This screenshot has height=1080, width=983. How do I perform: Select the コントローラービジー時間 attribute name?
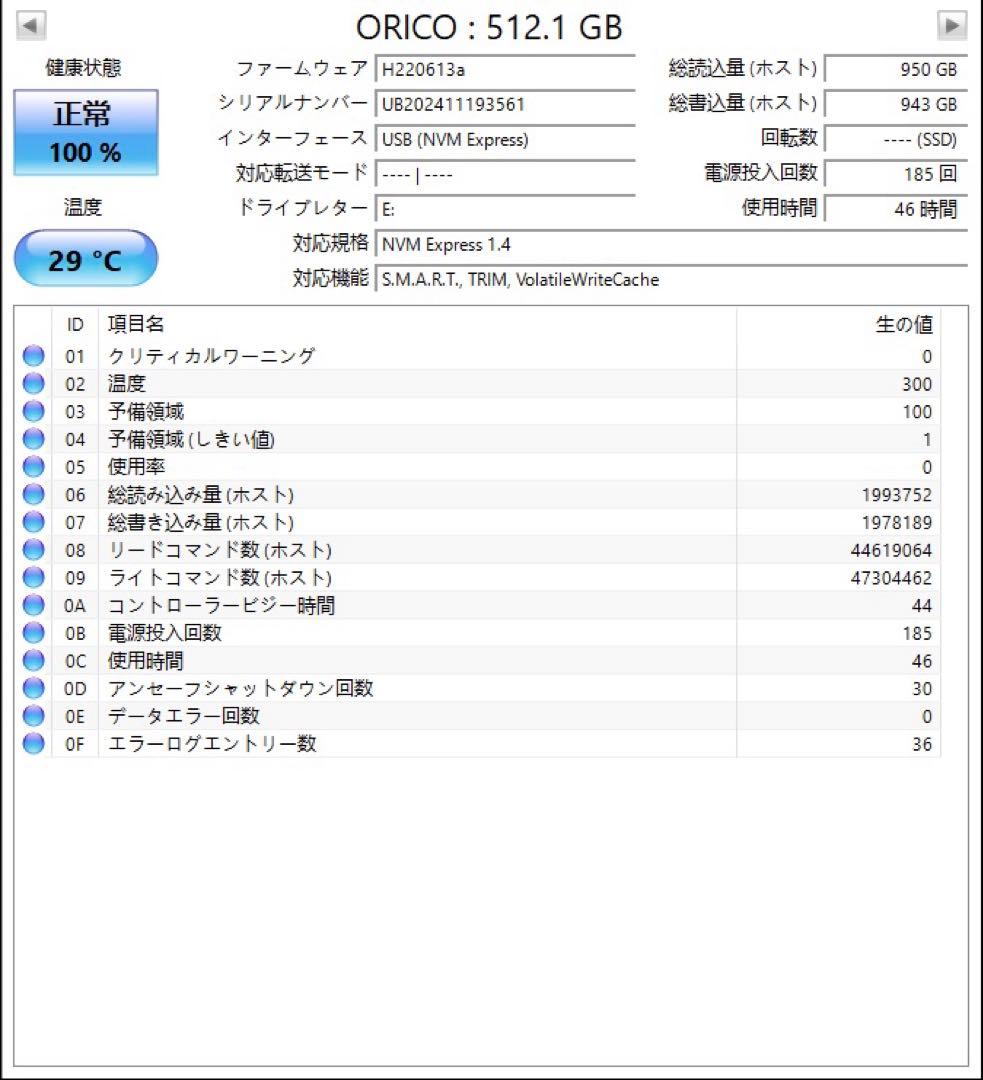pos(221,605)
